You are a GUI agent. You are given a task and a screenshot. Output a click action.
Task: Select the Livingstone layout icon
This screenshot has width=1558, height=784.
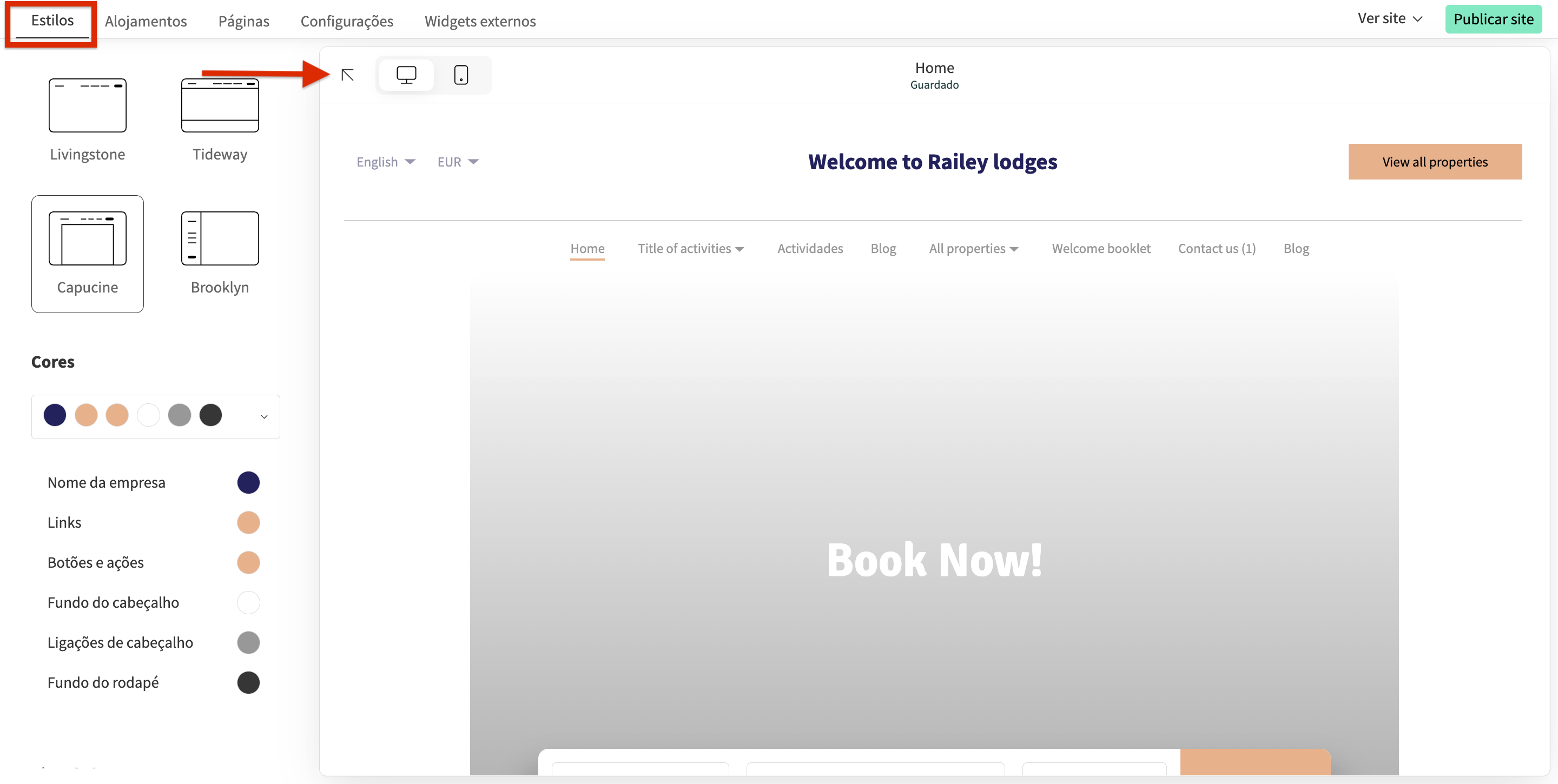(x=88, y=106)
